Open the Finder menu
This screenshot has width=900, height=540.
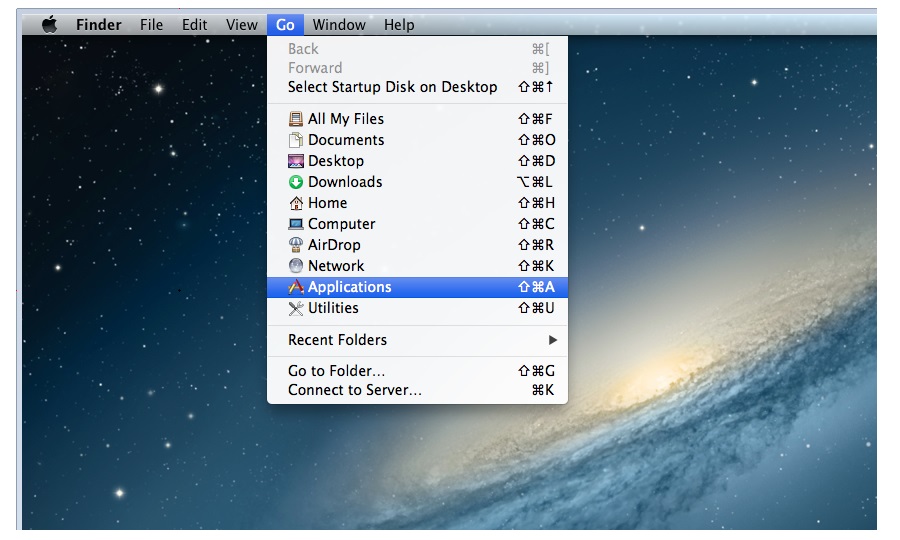point(99,25)
